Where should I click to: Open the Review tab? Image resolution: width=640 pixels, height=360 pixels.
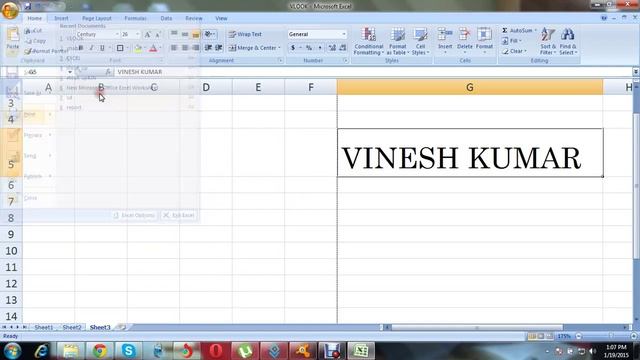click(x=194, y=18)
